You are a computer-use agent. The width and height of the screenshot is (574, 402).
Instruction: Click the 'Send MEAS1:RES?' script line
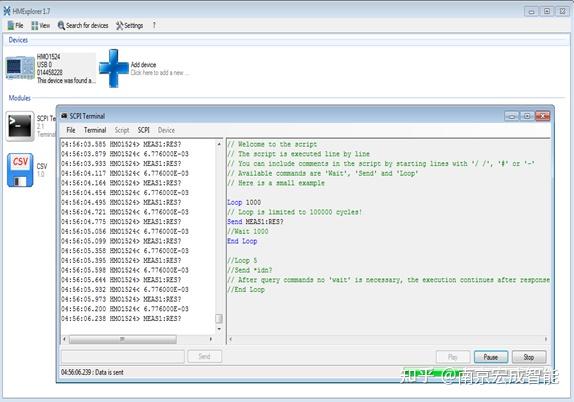tap(255, 222)
